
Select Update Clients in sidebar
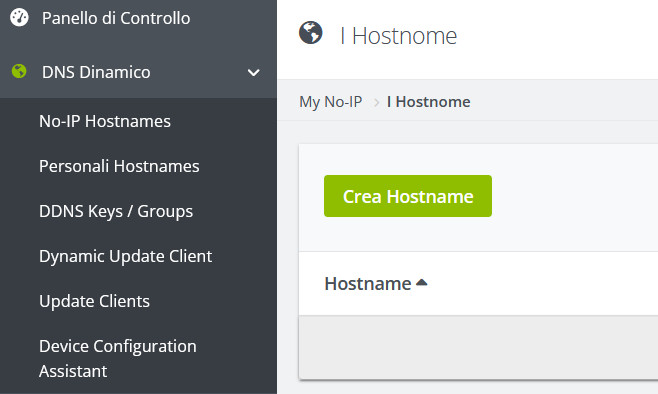[94, 301]
